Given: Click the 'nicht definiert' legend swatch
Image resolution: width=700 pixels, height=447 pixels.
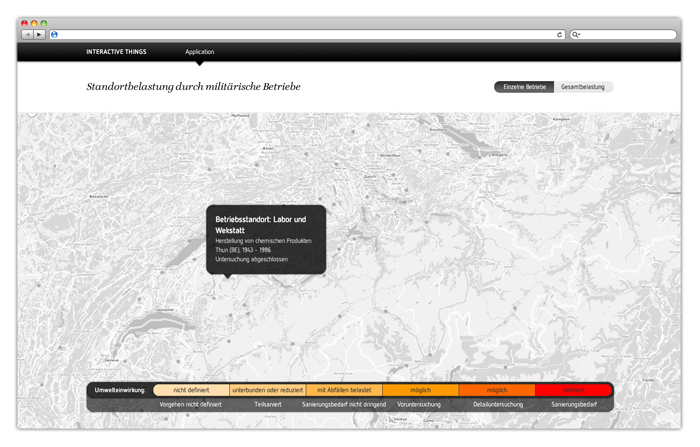Looking at the screenshot, I should 191,390.
